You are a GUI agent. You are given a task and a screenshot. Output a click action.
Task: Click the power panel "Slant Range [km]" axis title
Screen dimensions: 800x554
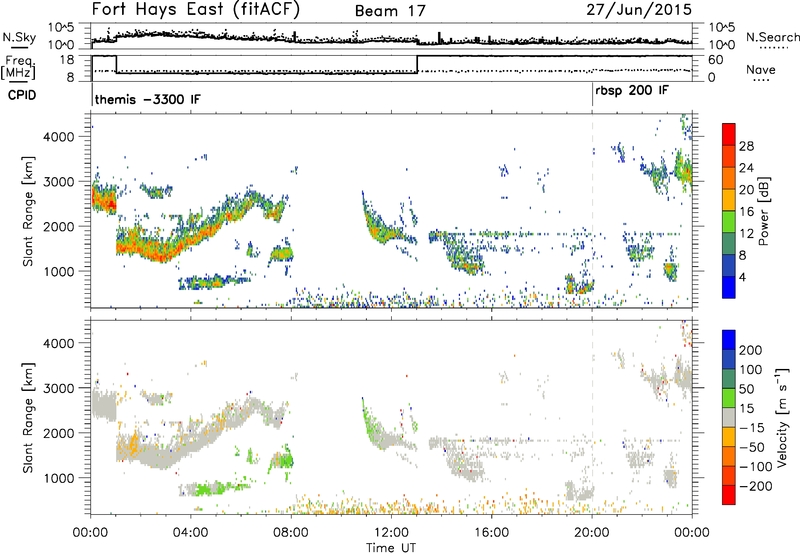[x=28, y=211]
